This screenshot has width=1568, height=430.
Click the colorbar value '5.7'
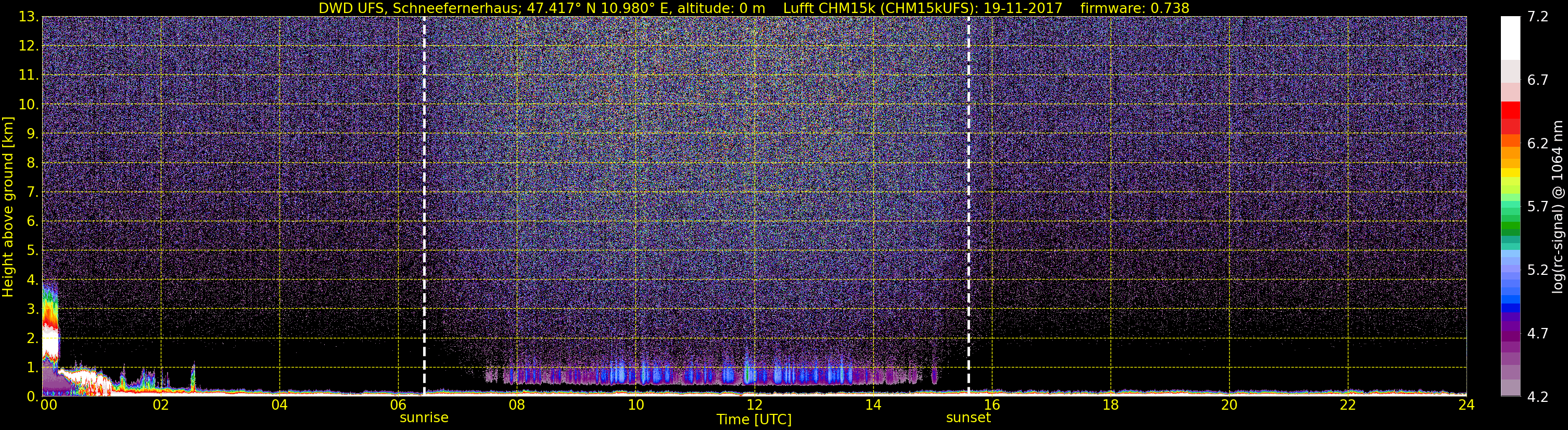tap(1538, 207)
